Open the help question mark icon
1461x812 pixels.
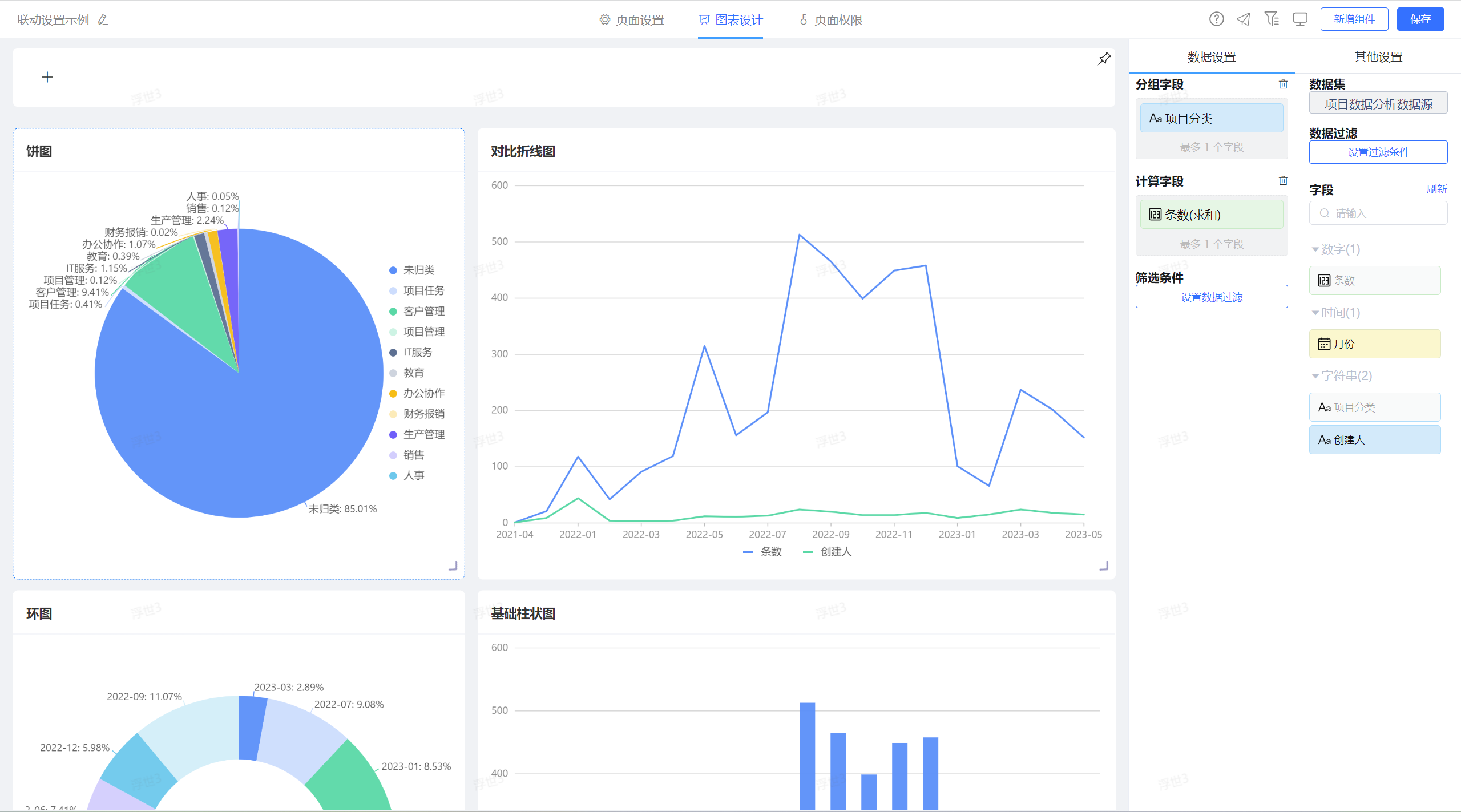pos(1216,19)
